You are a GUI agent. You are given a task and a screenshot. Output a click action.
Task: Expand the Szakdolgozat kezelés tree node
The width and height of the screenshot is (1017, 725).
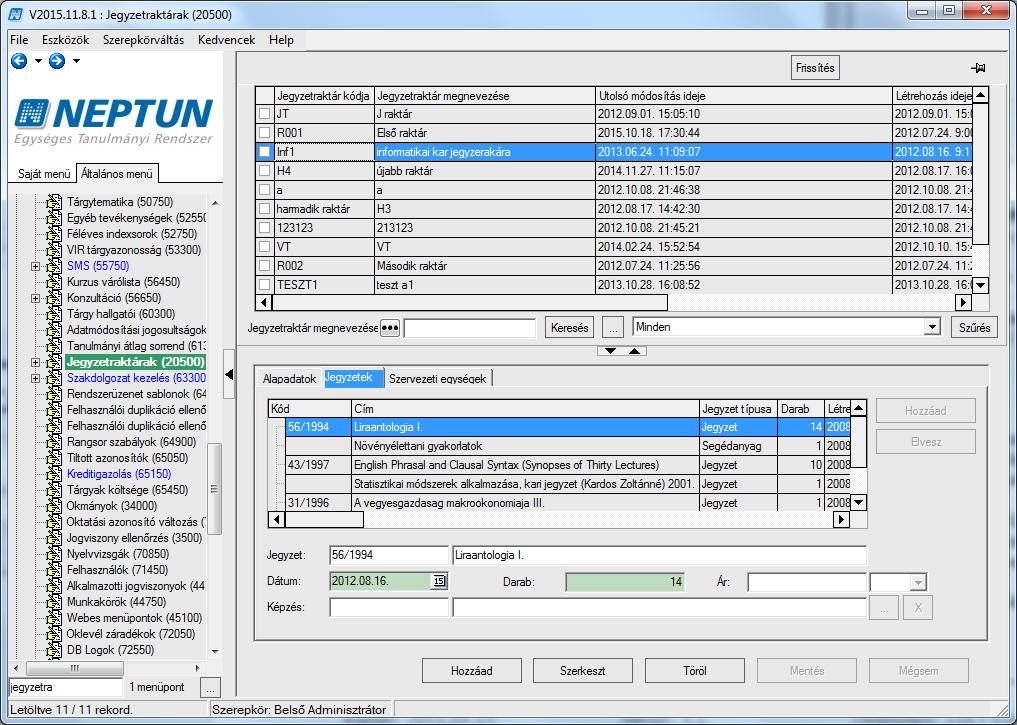click(x=36, y=378)
